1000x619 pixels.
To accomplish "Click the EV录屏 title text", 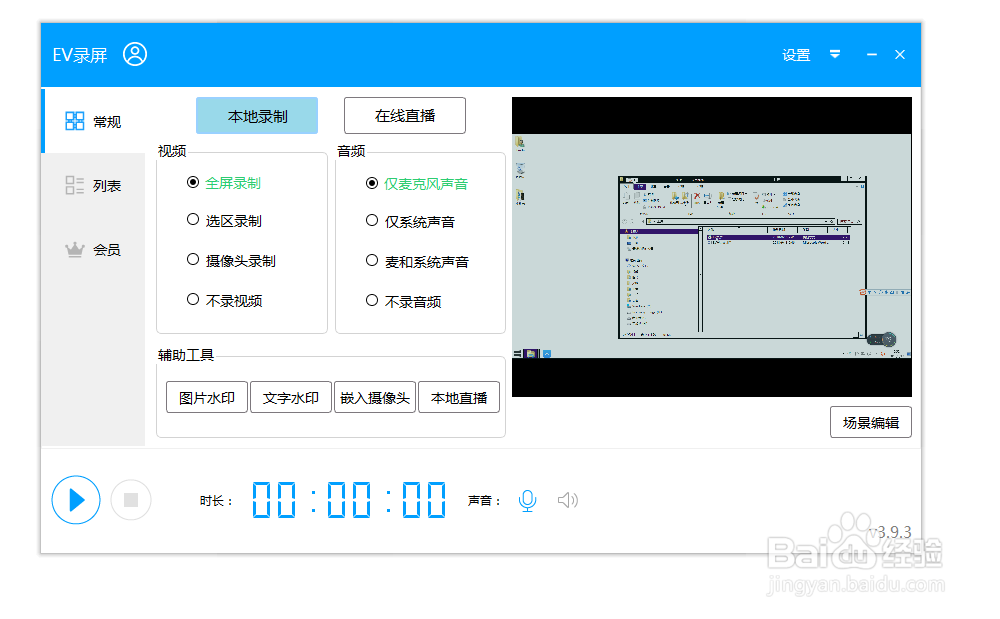I will [x=80, y=55].
